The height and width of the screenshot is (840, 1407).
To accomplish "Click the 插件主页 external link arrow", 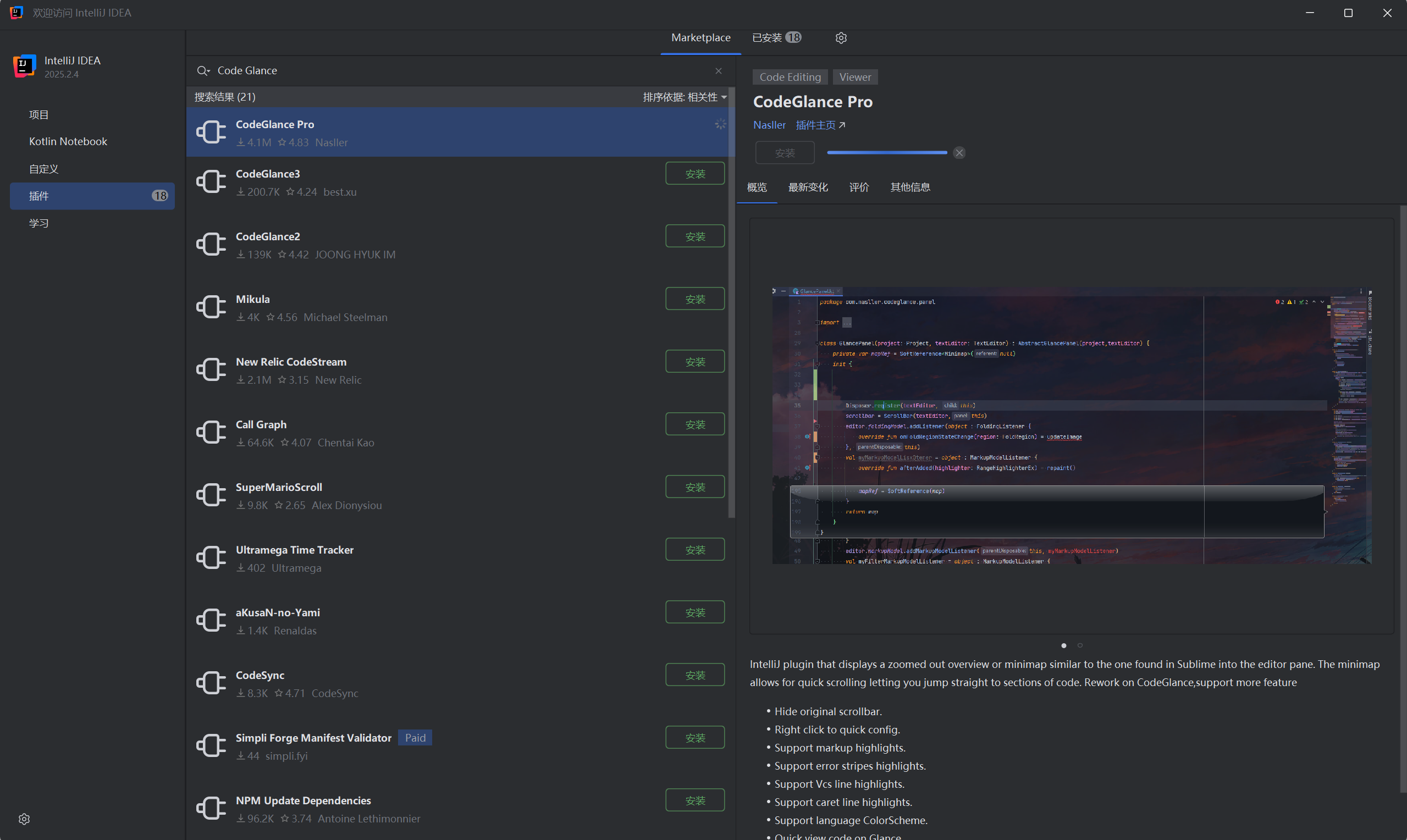I will pos(842,125).
